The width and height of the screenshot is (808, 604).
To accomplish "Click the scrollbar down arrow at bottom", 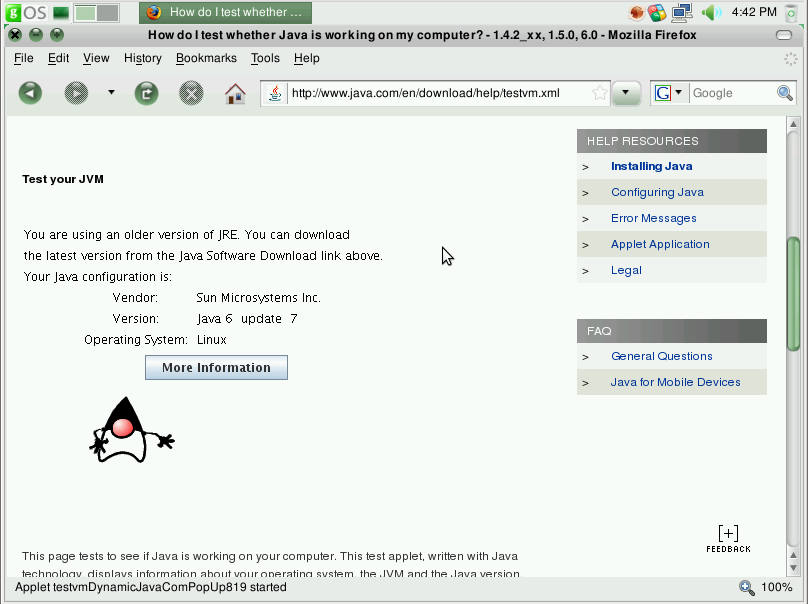I will point(793,567).
